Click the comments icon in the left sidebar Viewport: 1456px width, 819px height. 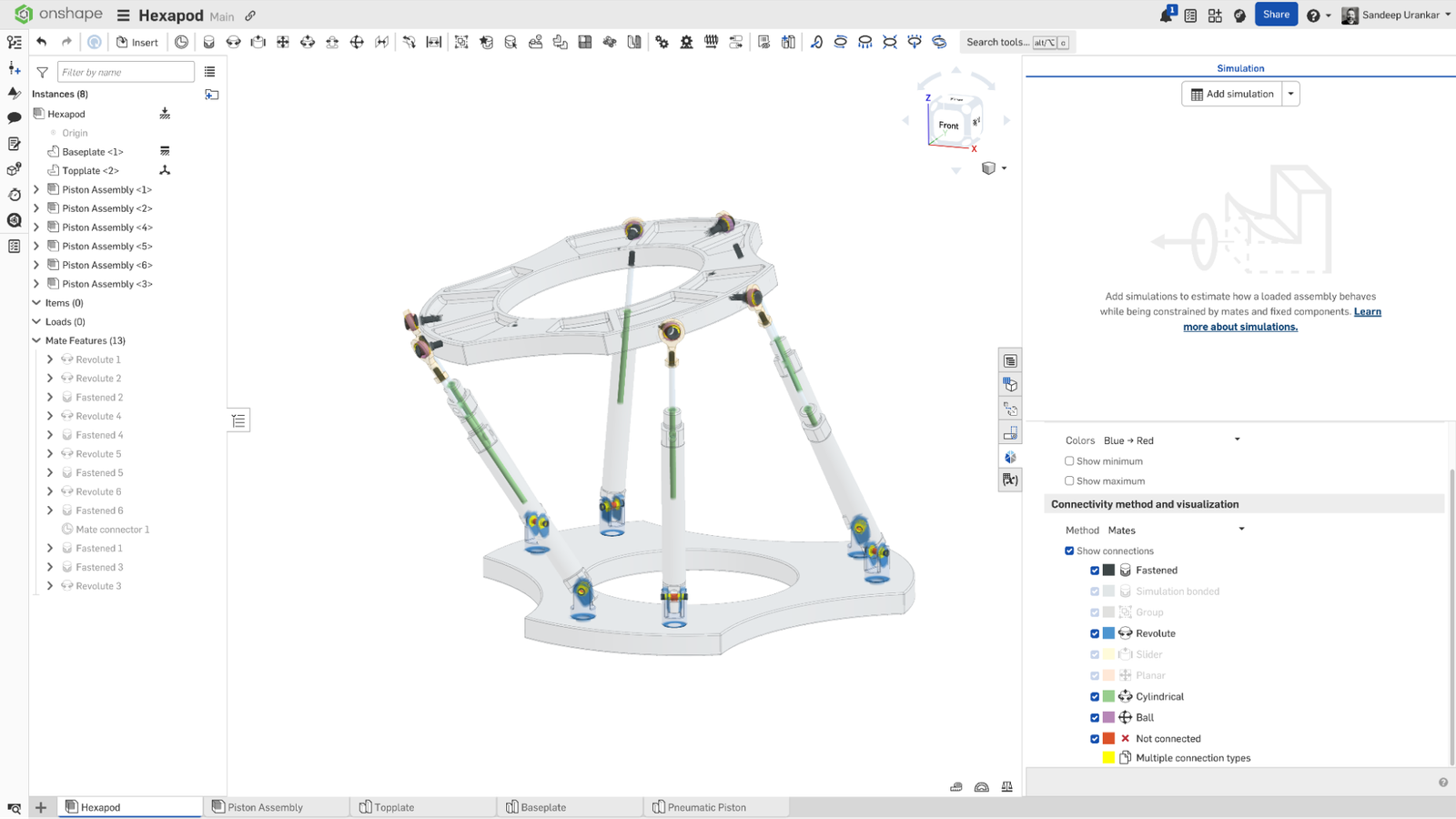(x=14, y=117)
